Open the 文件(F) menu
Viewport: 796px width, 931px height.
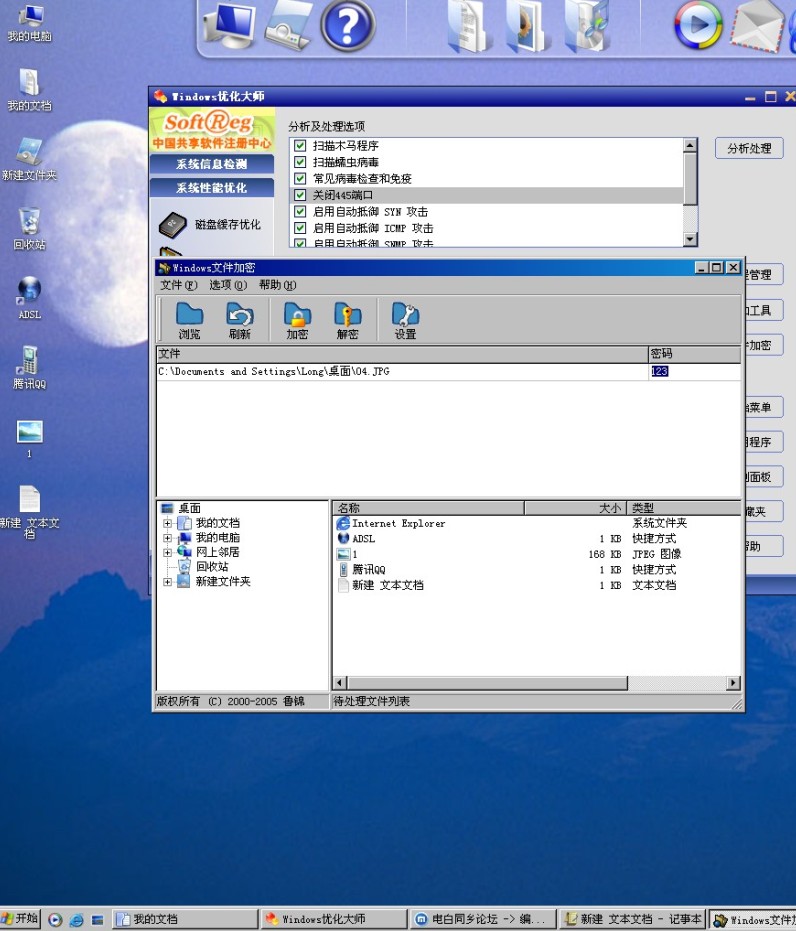click(178, 285)
